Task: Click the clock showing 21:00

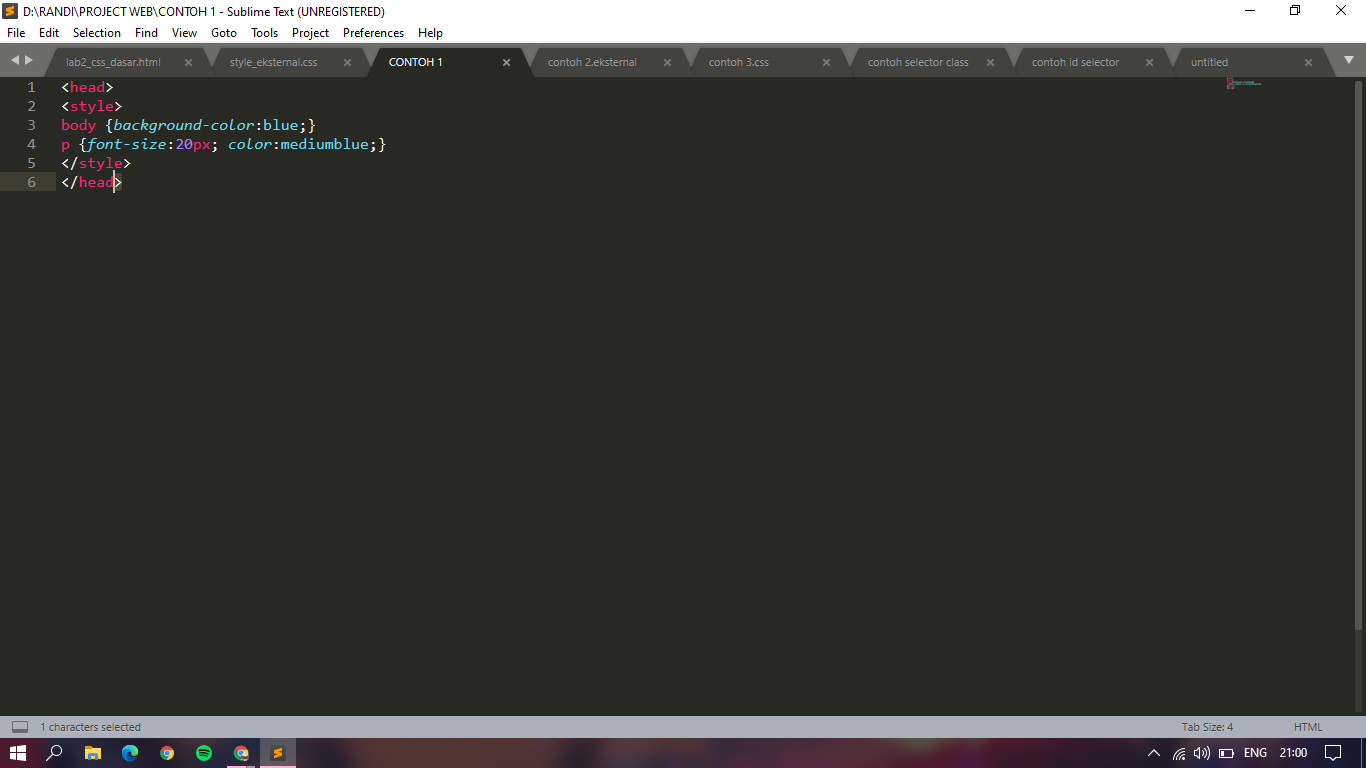Action: [x=1293, y=752]
